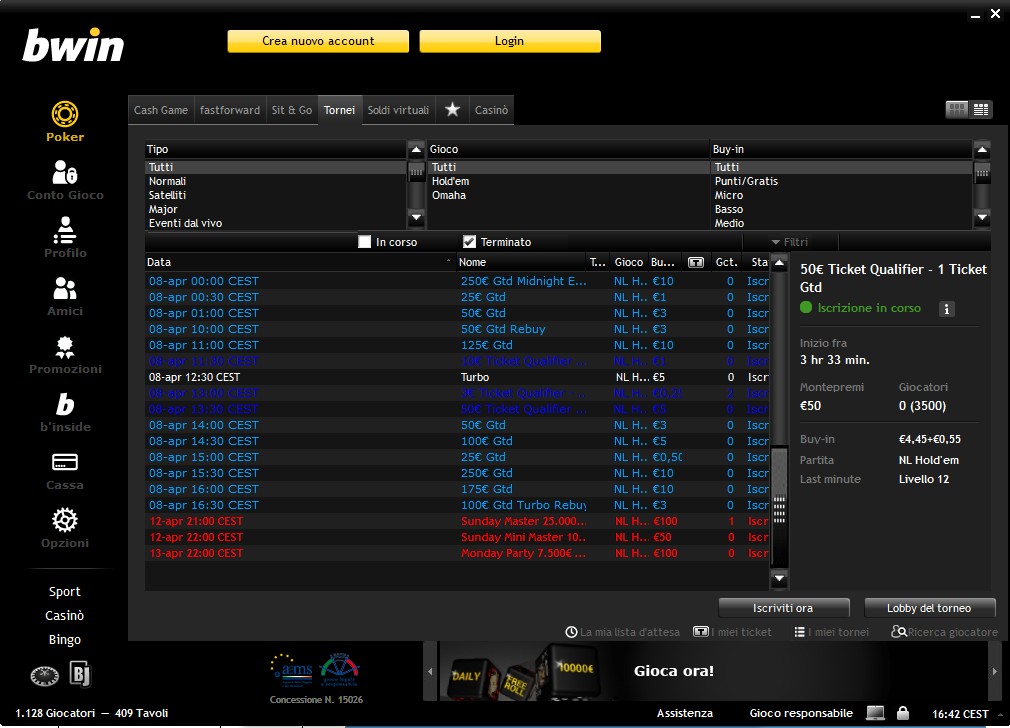Click the padlock icon in status bar
Image resolution: width=1010 pixels, height=728 pixels.
tap(903, 713)
